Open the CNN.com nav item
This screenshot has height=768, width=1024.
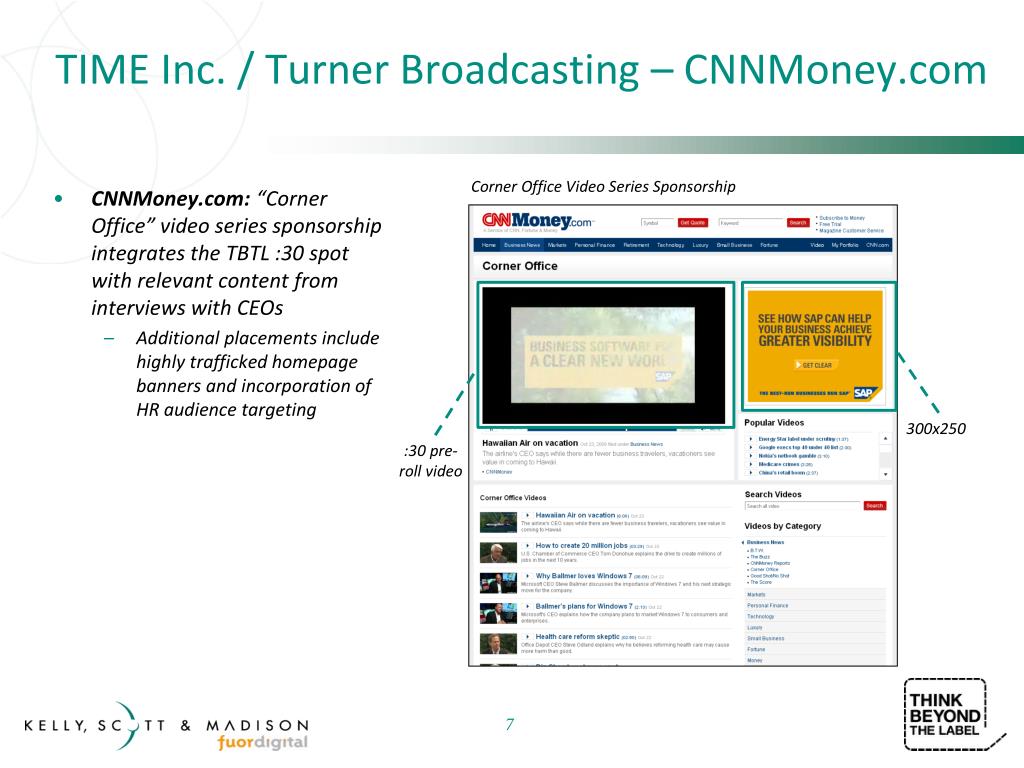click(x=877, y=245)
